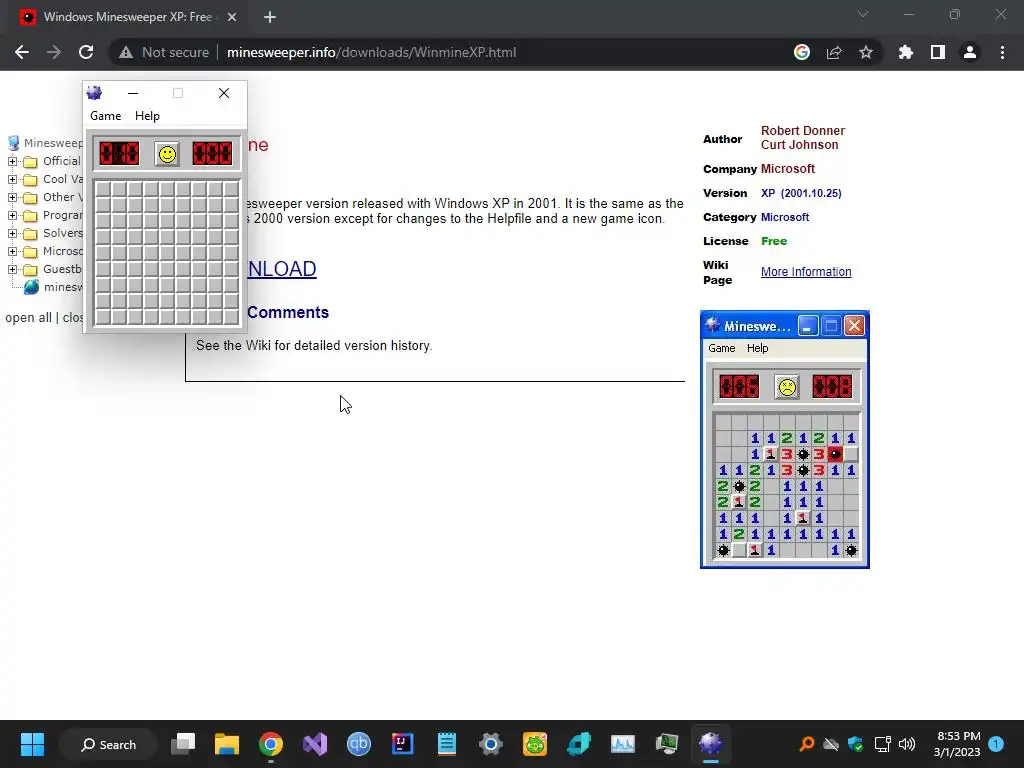Click the volume icon in system tray
1024x768 pixels.
(x=906, y=744)
